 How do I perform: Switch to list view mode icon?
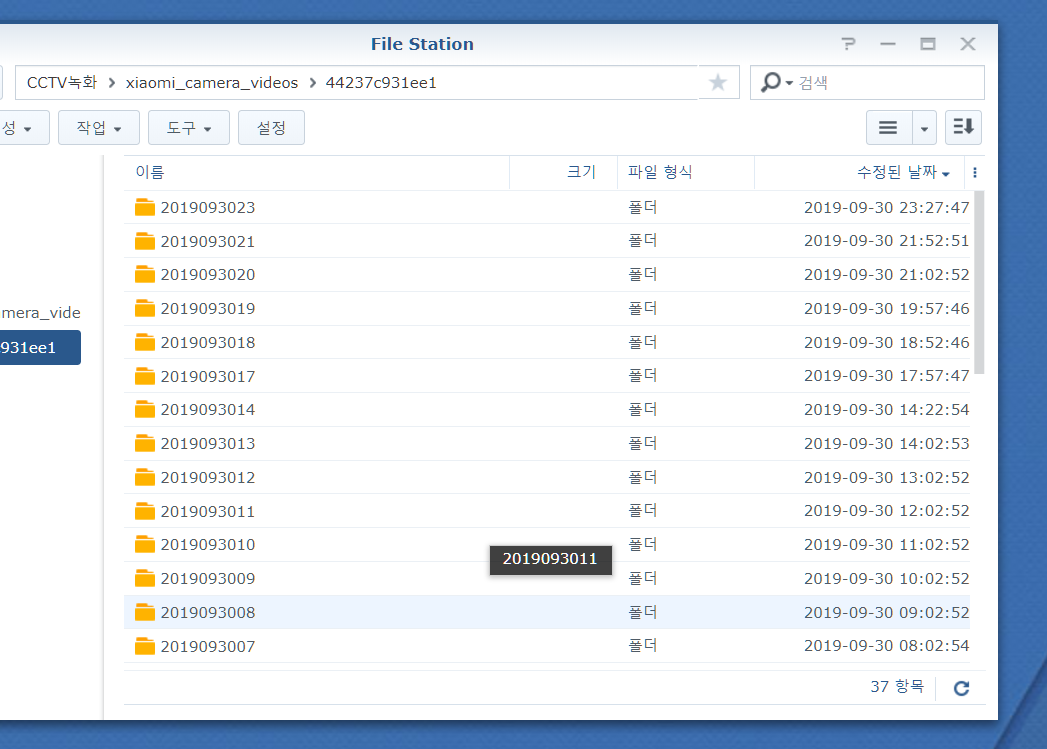[888, 127]
